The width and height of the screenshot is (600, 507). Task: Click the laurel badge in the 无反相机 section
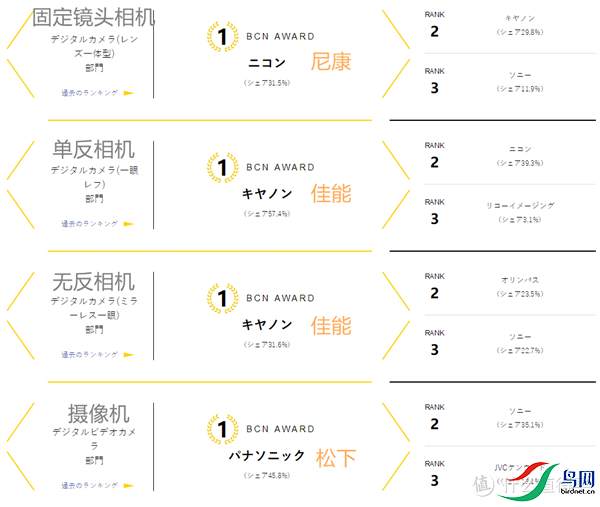click(x=221, y=297)
